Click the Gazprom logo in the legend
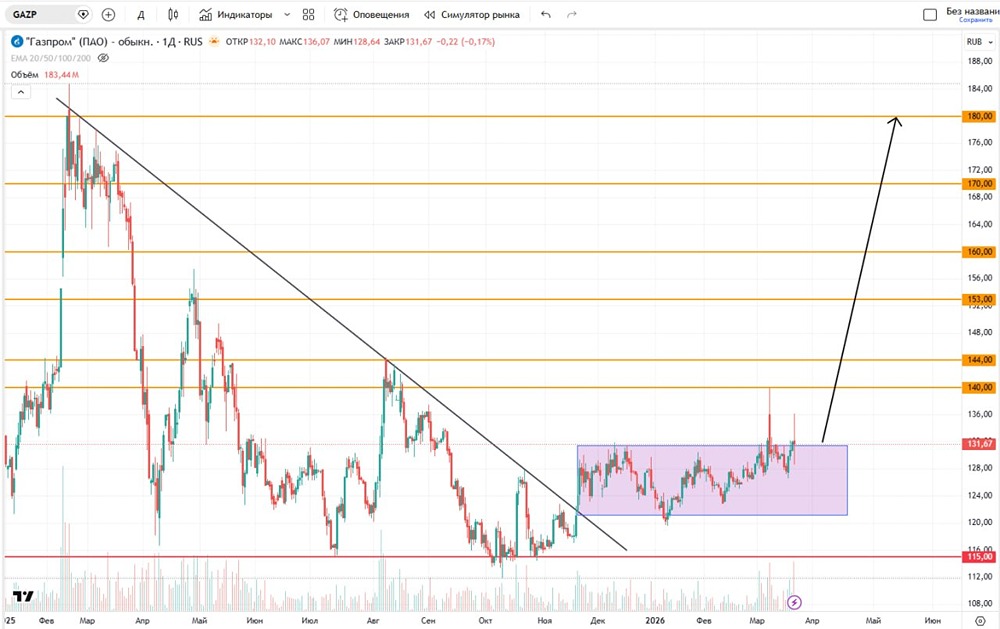Image resolution: width=1000 pixels, height=629 pixels. point(17,41)
